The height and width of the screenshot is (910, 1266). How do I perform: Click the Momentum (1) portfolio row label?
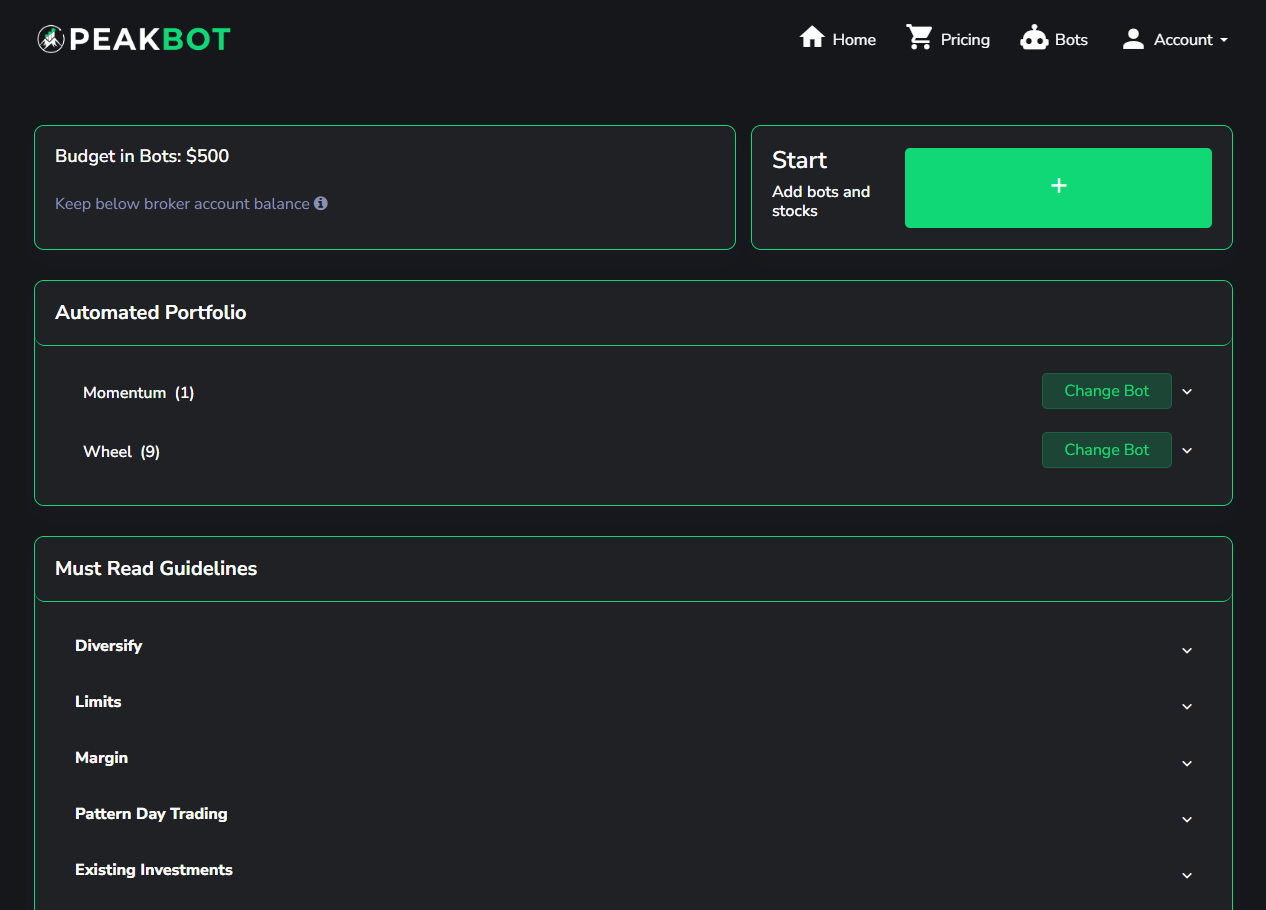click(x=138, y=393)
